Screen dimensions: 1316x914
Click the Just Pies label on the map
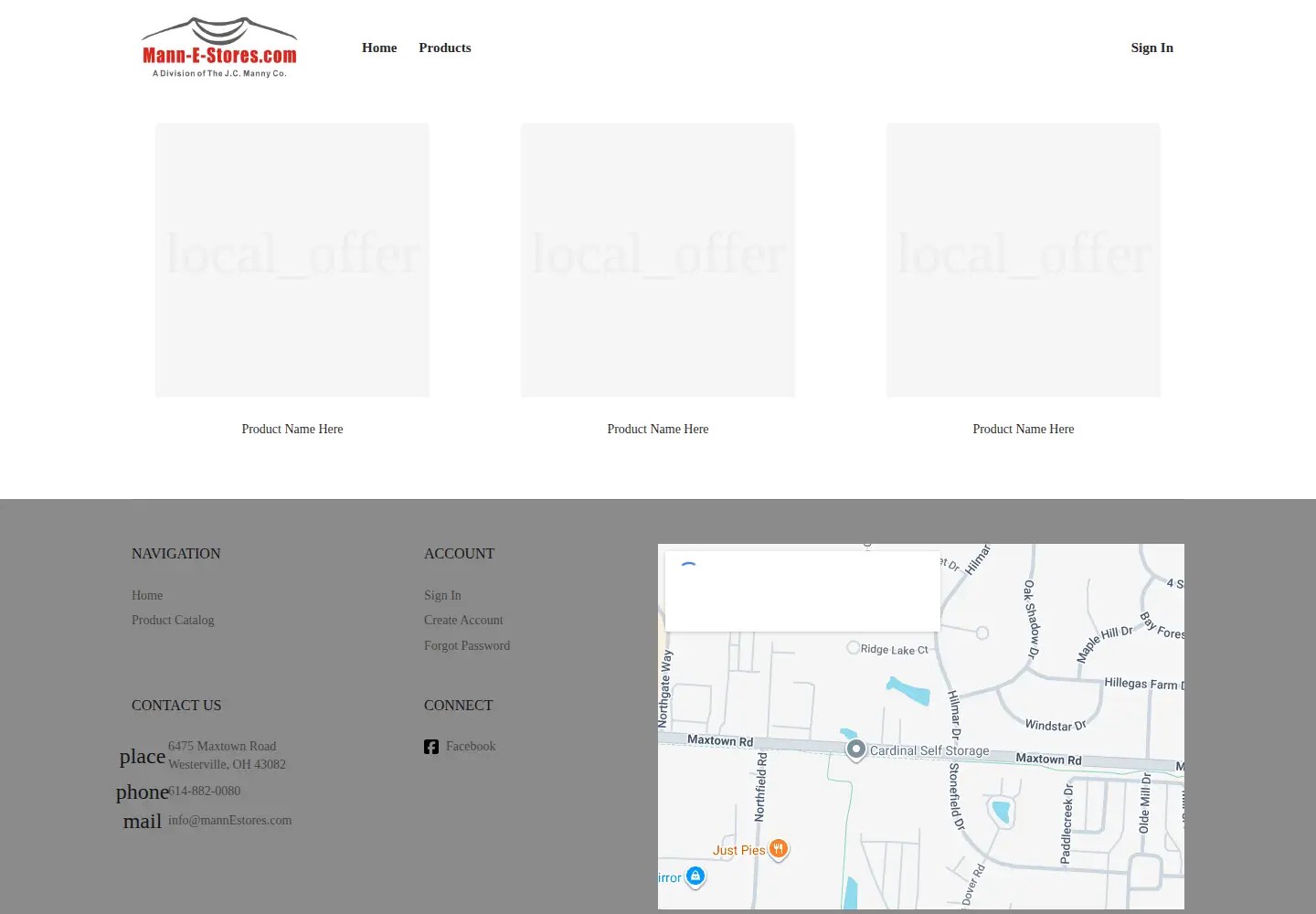tap(738, 850)
